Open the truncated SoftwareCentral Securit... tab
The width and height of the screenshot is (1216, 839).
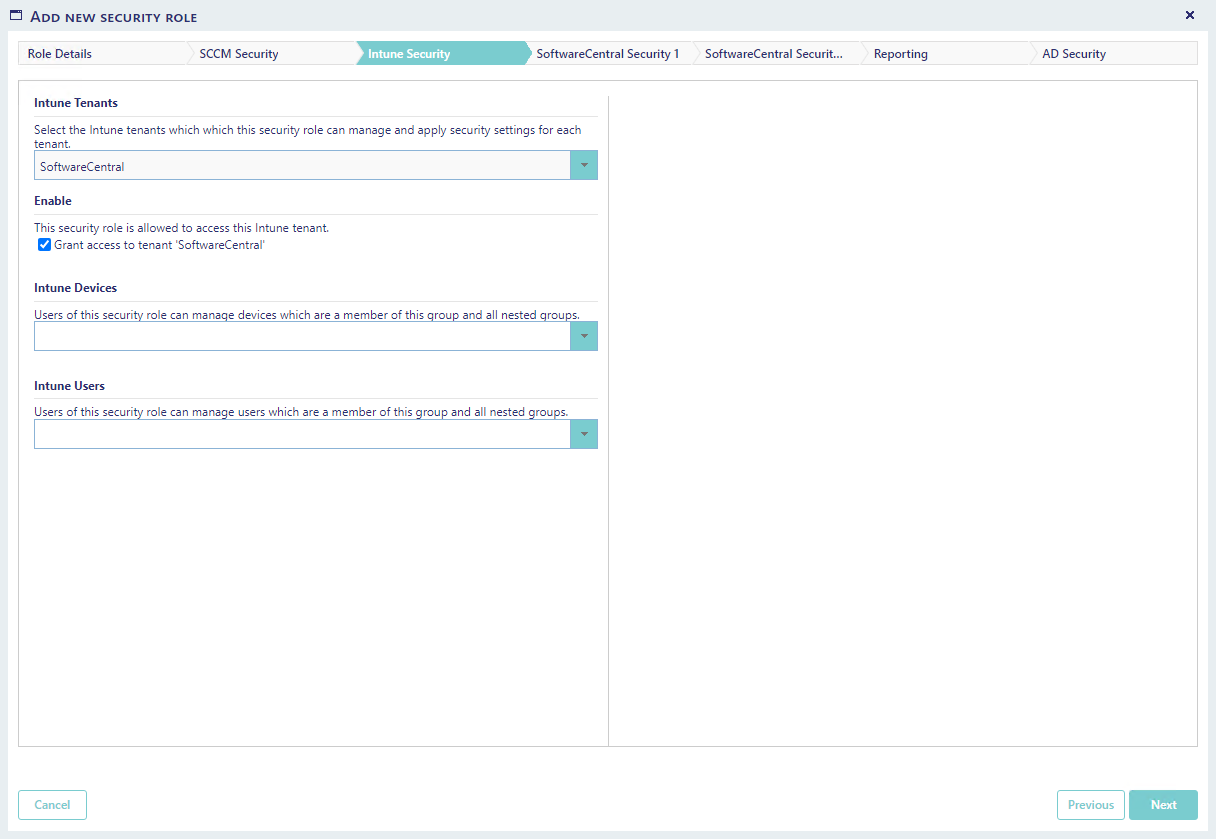773,54
